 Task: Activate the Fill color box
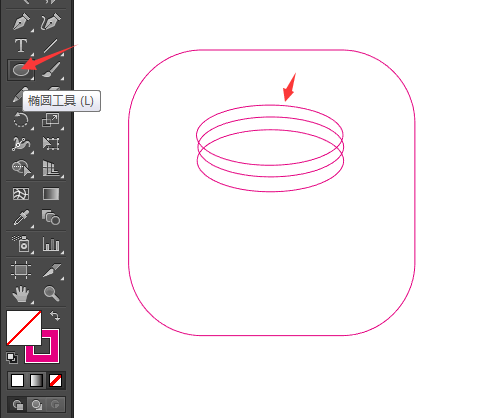(x=24, y=328)
